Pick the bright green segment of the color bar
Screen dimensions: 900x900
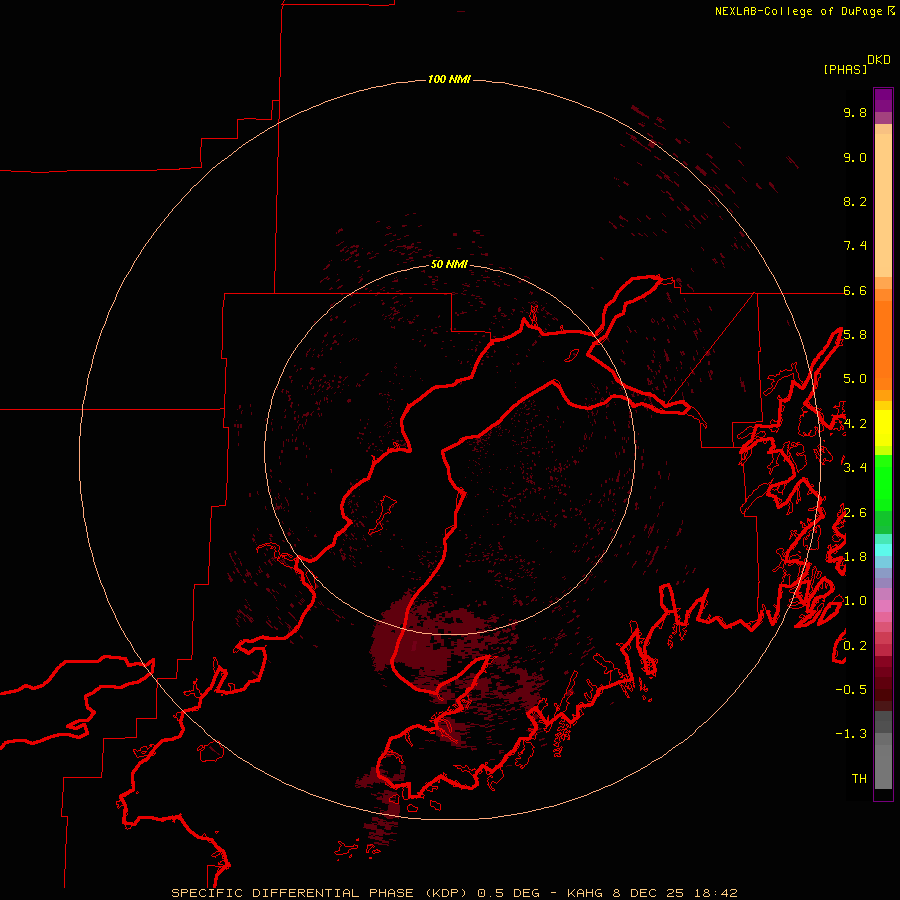click(x=883, y=483)
